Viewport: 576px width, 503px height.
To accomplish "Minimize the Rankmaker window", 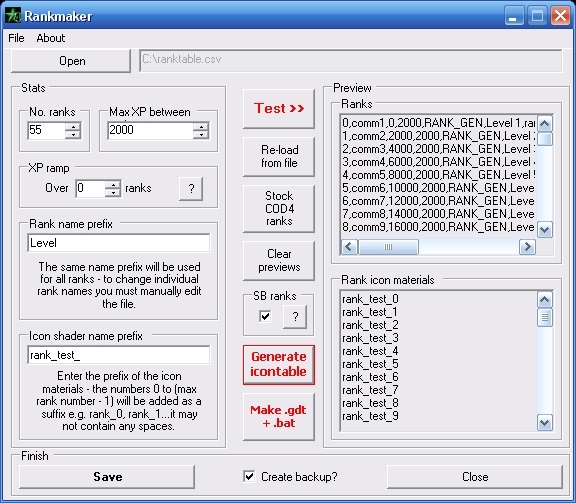I will (514, 16).
